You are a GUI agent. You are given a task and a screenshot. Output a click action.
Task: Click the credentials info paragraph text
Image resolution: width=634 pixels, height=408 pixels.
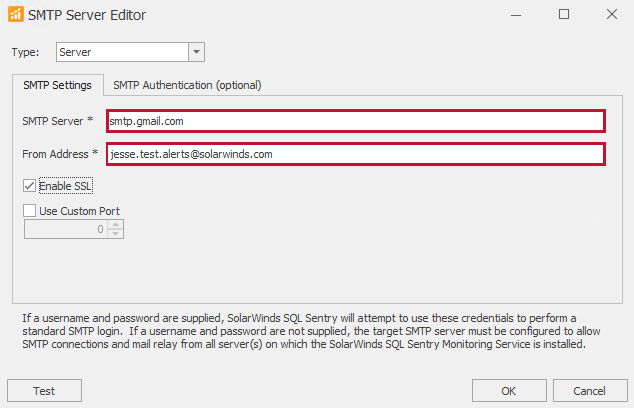[x=300, y=331]
